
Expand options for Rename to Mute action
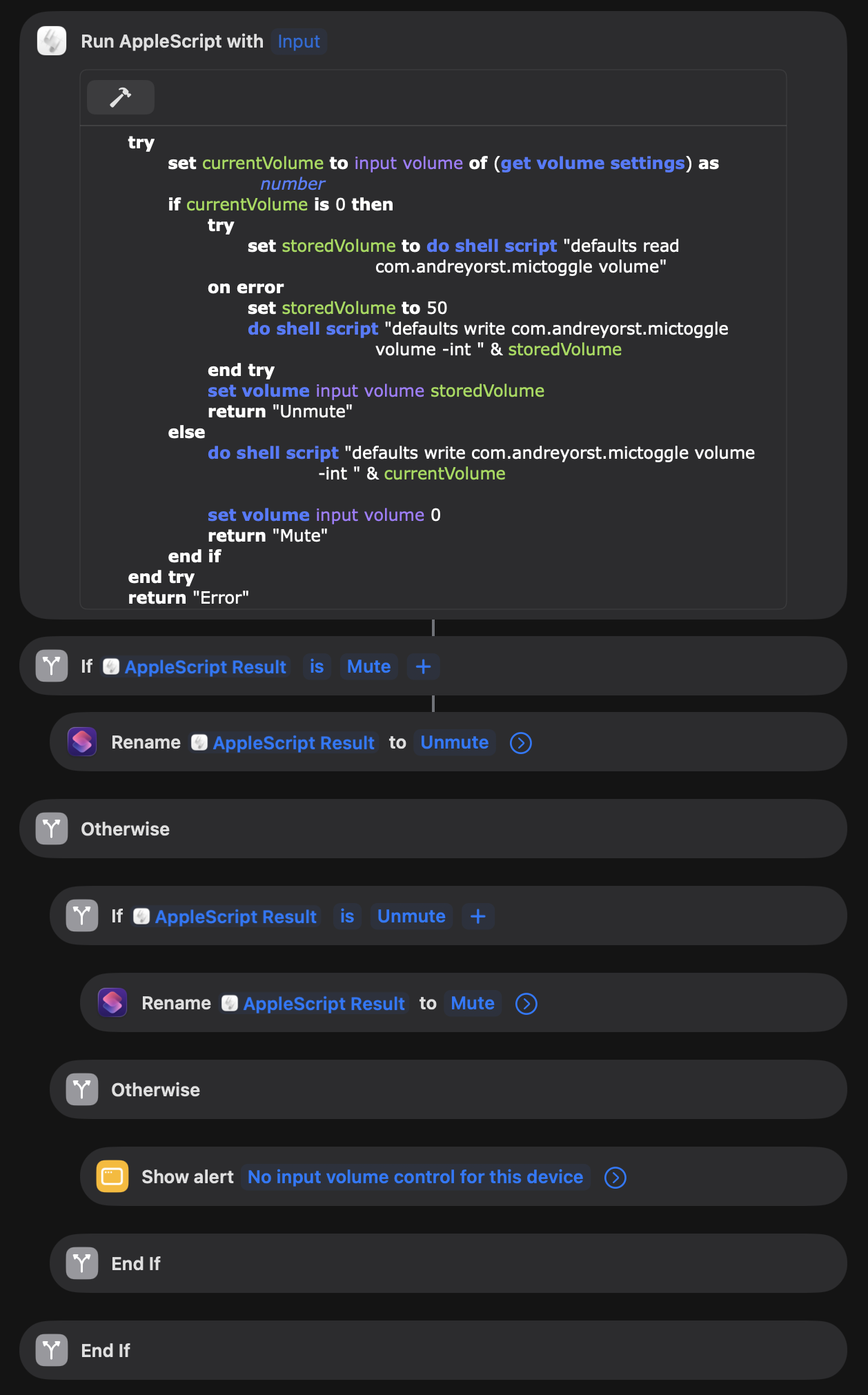pyautogui.click(x=526, y=1004)
